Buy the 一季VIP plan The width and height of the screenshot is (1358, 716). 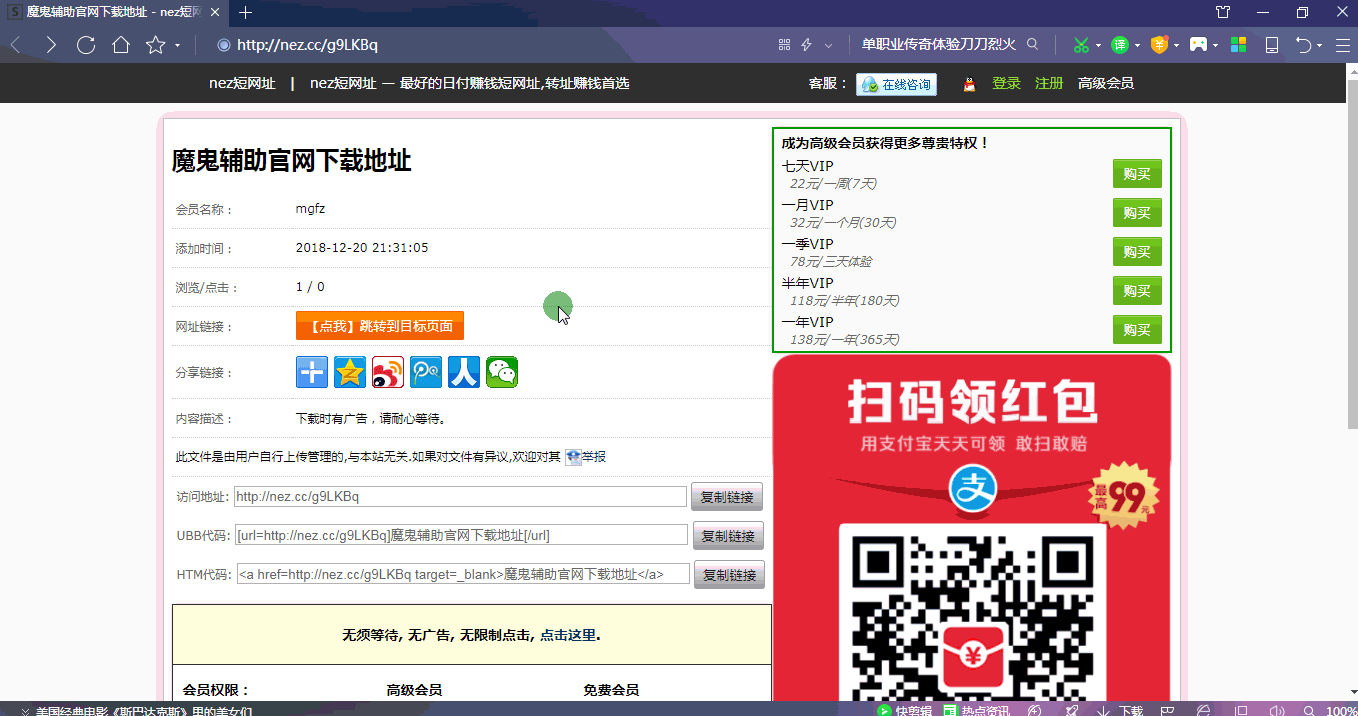(1137, 252)
